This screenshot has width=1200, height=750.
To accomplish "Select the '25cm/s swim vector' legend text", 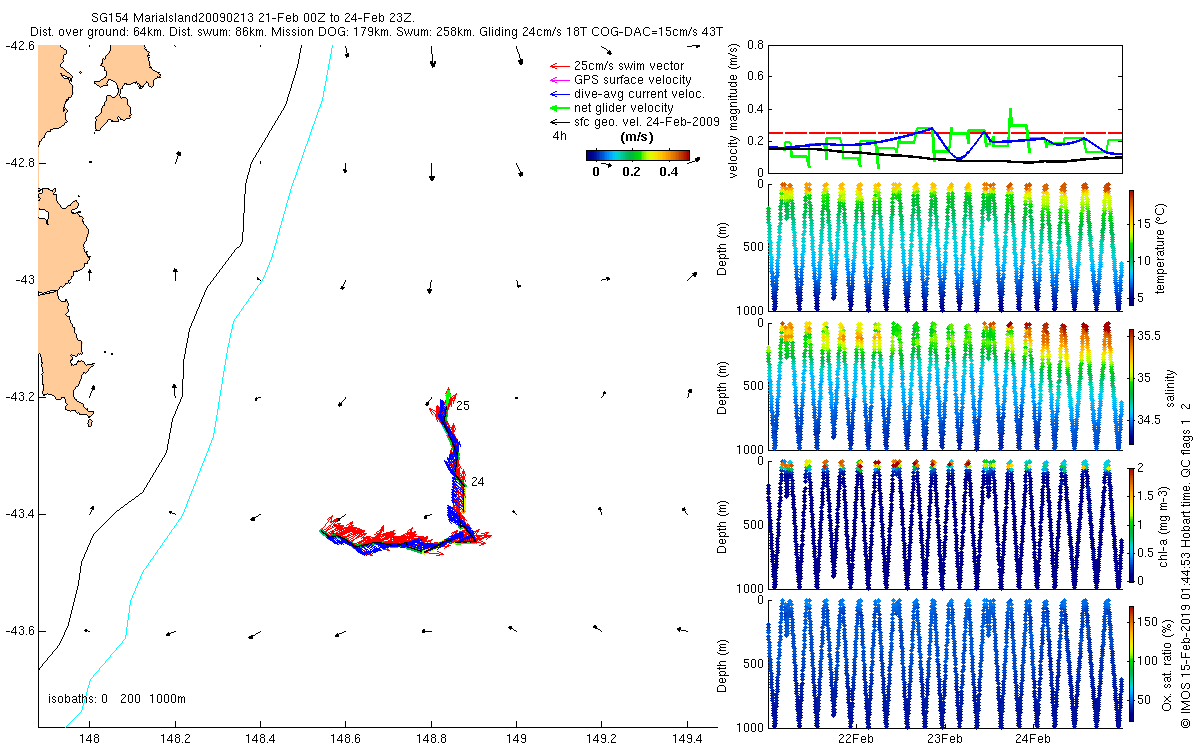I will point(629,66).
